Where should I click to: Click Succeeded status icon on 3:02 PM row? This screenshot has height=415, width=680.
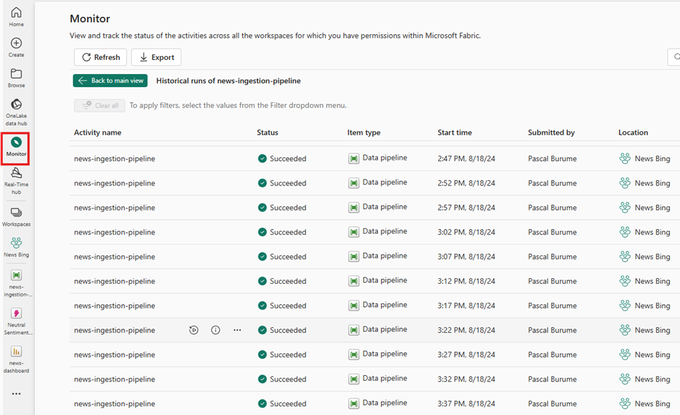pos(262,232)
